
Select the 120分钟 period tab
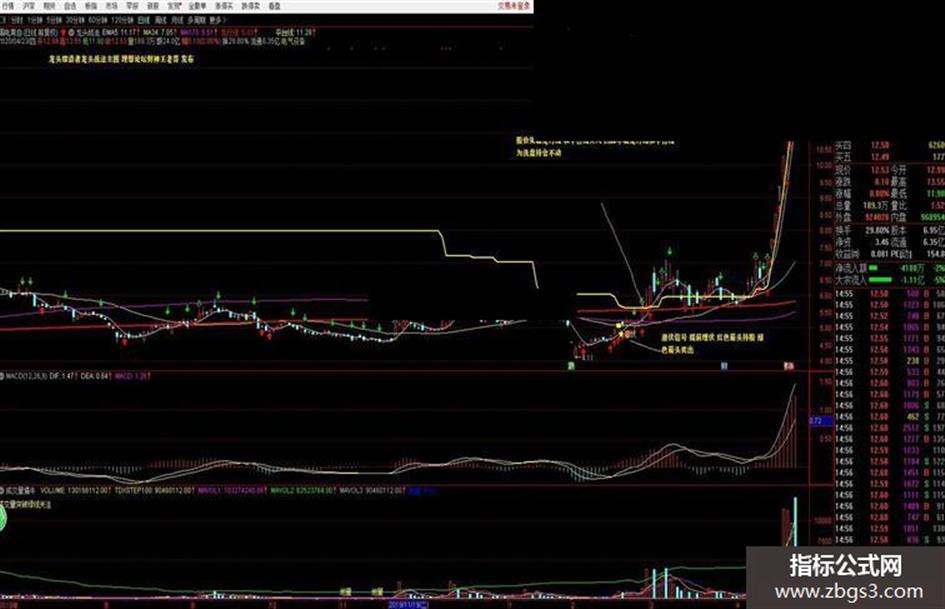pyautogui.click(x=122, y=20)
